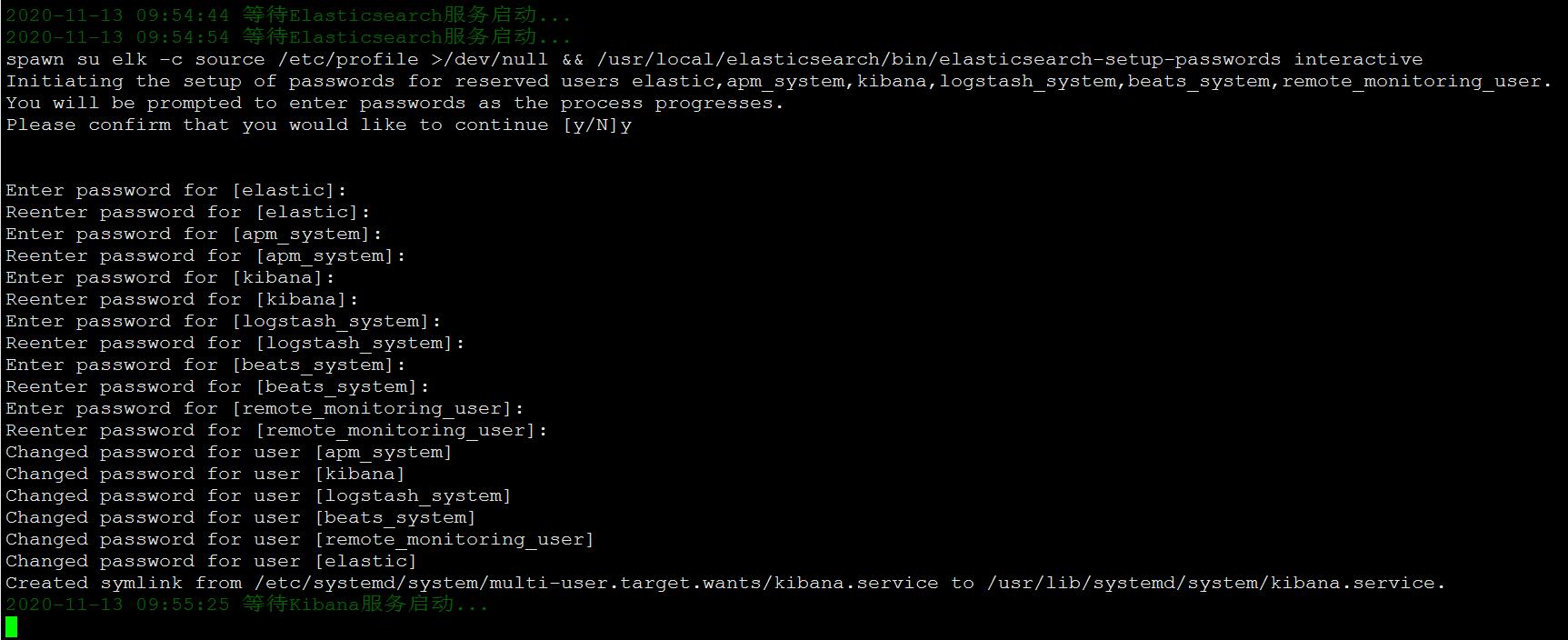
Task: Click 'Enter password for [logstash_system]:' prompt
Action: pyautogui.click(x=224, y=321)
